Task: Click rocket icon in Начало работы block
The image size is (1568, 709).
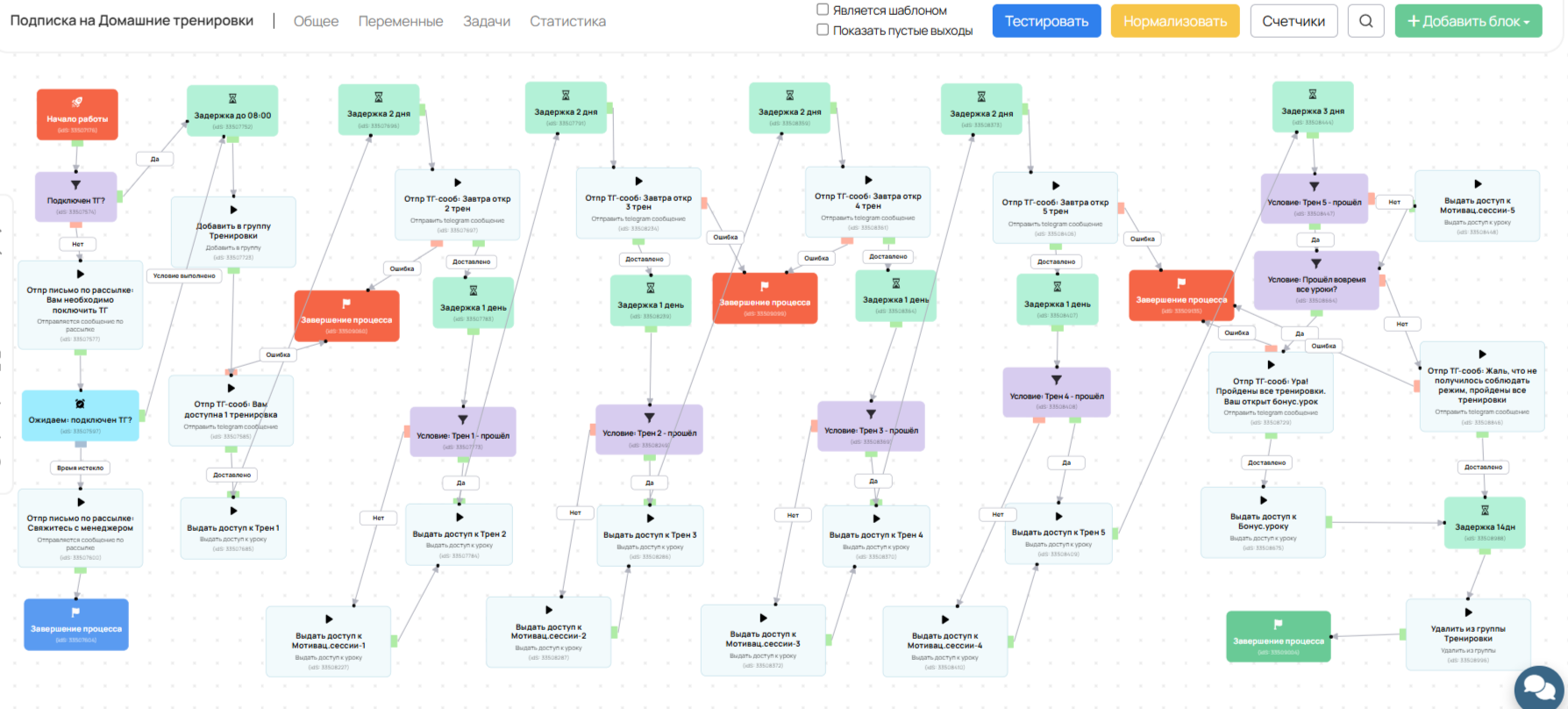Action: 77,102
